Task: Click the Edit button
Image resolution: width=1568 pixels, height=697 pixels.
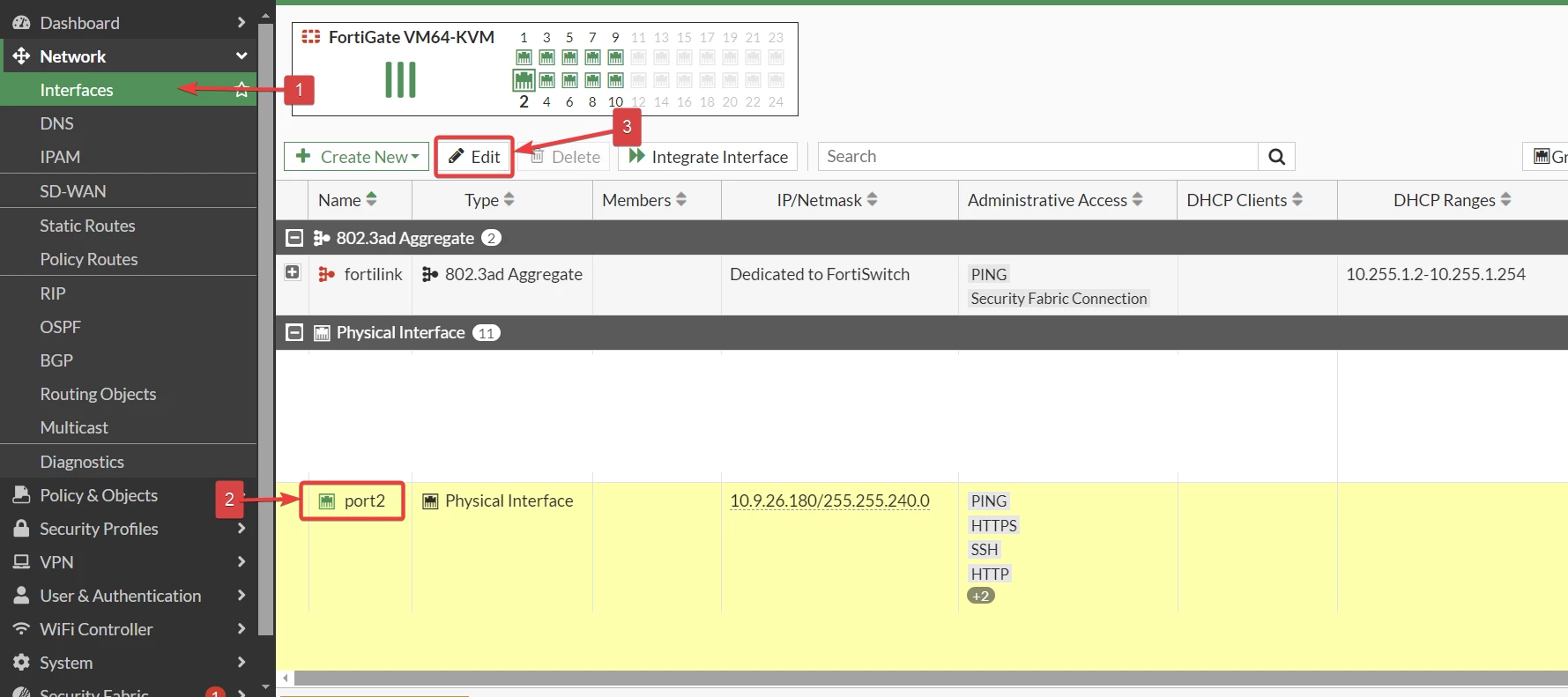Action: coord(474,157)
